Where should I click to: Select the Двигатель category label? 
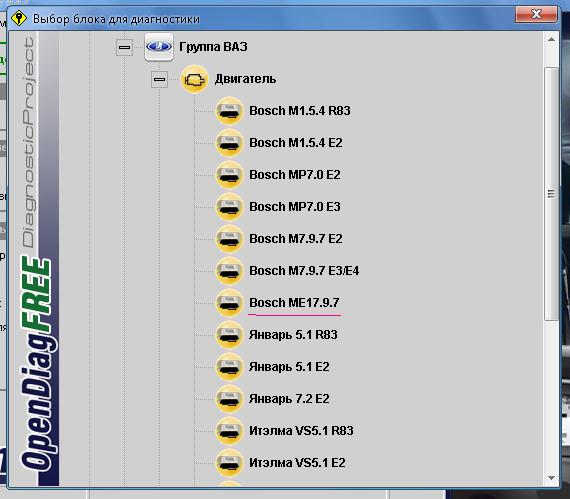tap(245, 79)
